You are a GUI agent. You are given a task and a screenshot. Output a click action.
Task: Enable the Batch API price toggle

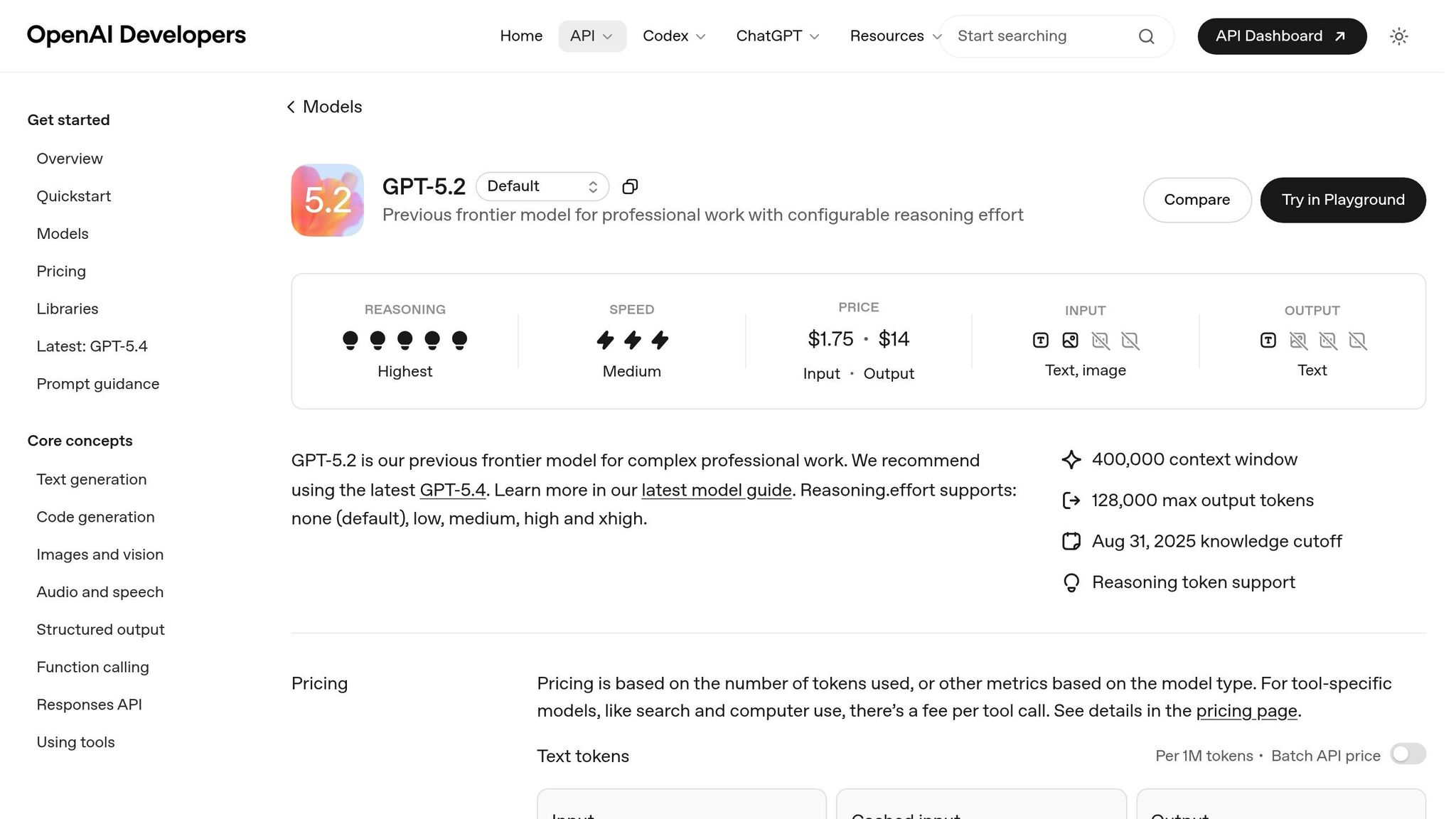pos(1408,754)
